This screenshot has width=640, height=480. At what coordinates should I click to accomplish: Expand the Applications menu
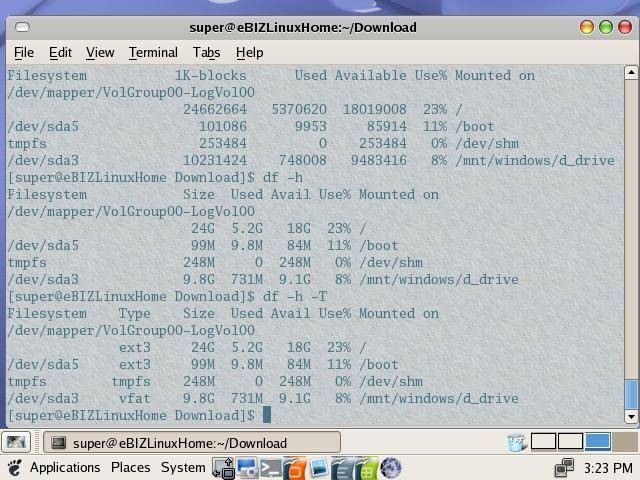64,468
